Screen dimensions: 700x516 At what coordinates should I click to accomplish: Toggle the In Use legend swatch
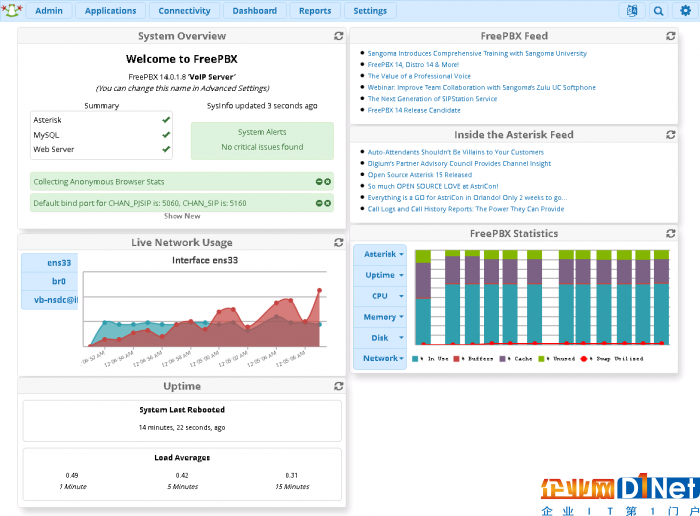(415, 359)
